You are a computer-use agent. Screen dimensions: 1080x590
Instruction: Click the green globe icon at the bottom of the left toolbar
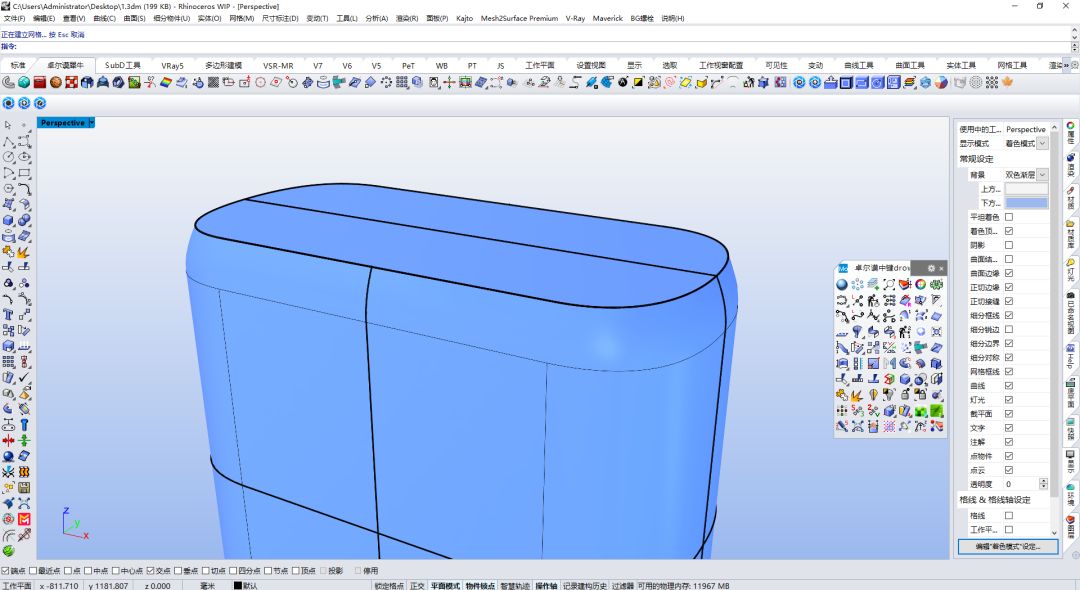pos(8,550)
